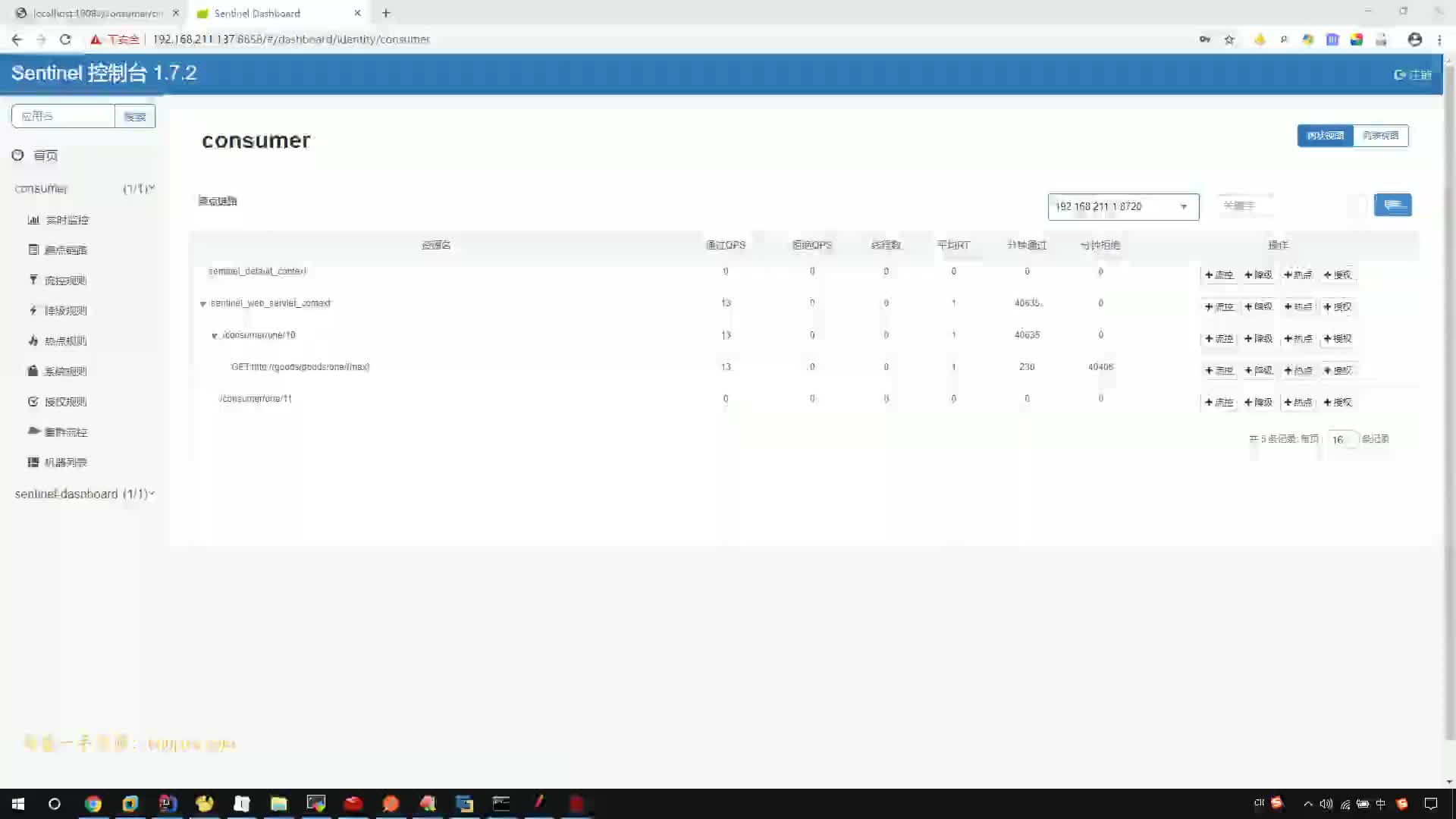Add 降级 rule for sentinel_default_context
1456x819 pixels.
tap(1259, 275)
